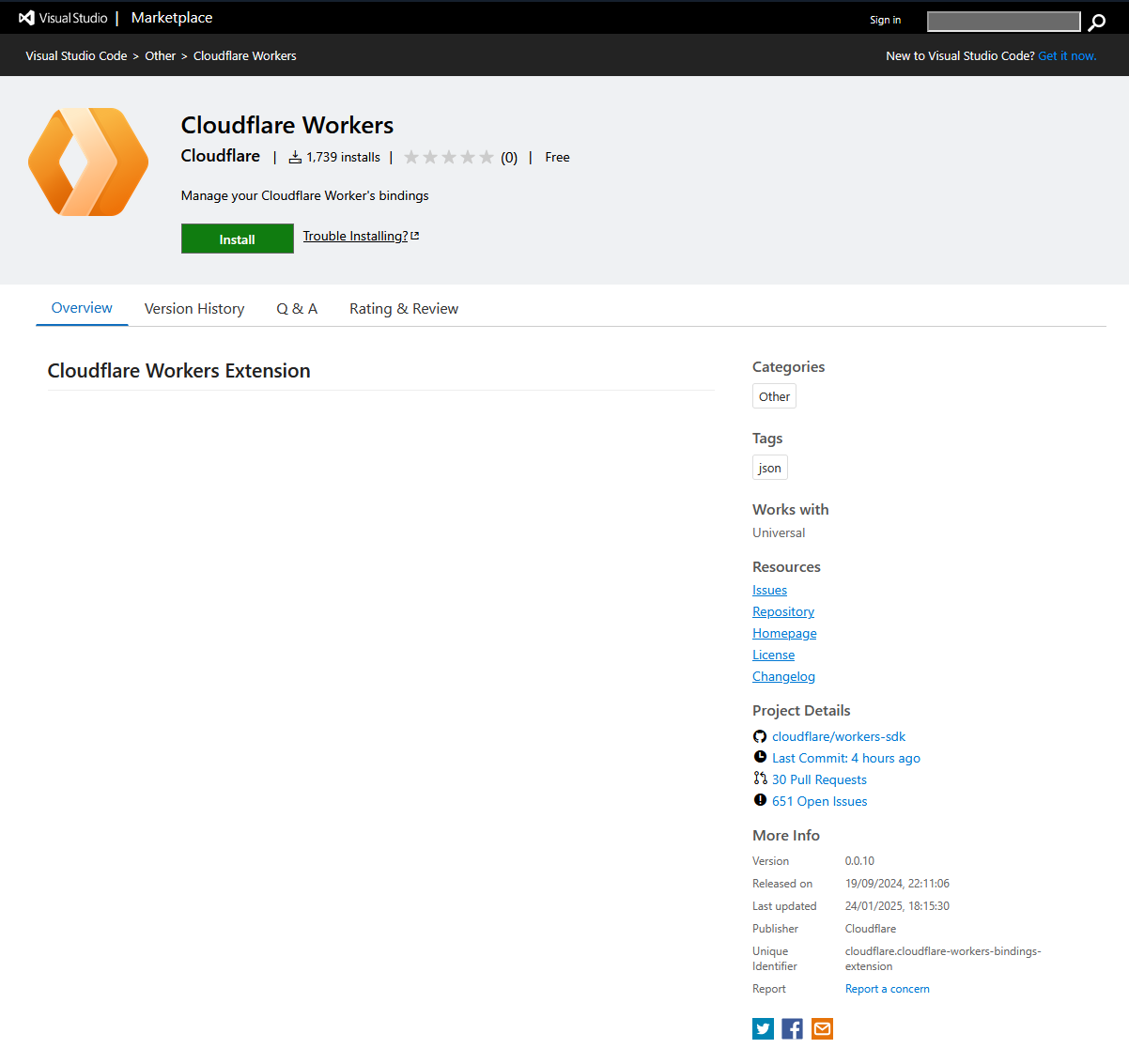Open the Marketplace header link
The height and width of the screenshot is (1064, 1129).
pyautogui.click(x=172, y=18)
